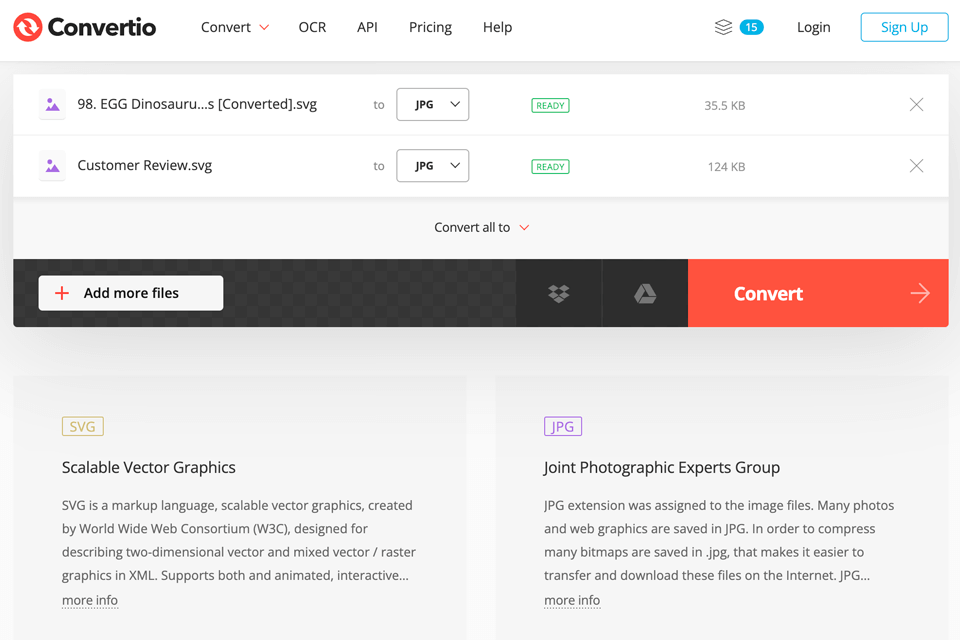Click the READY status of Customer Review.svg
The image size is (960, 640).
point(550,167)
